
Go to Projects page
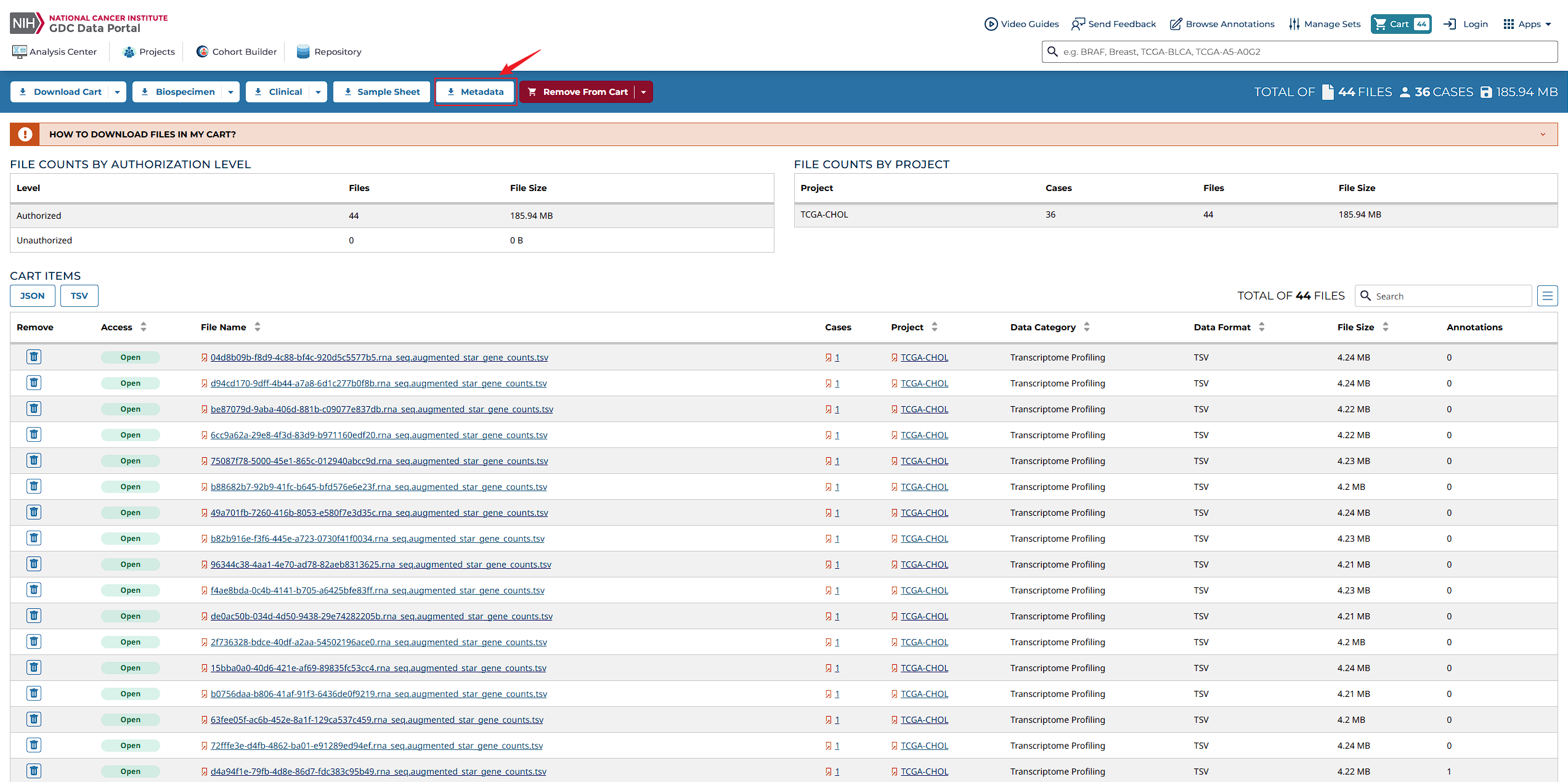[149, 52]
